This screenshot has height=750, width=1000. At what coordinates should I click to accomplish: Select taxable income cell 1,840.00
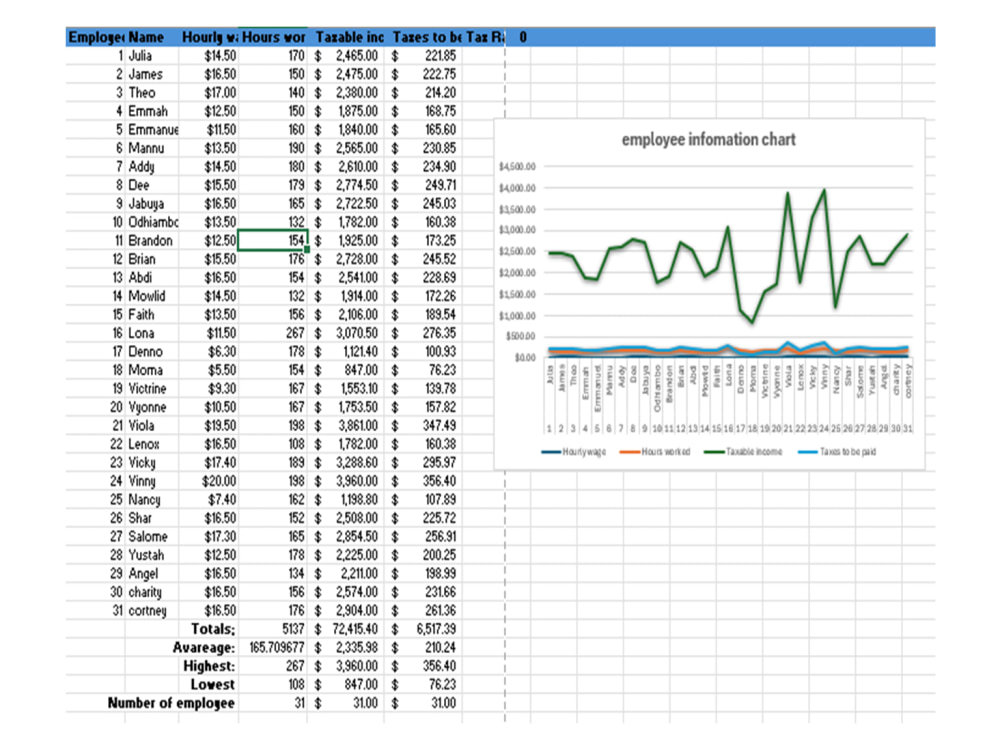click(346, 129)
